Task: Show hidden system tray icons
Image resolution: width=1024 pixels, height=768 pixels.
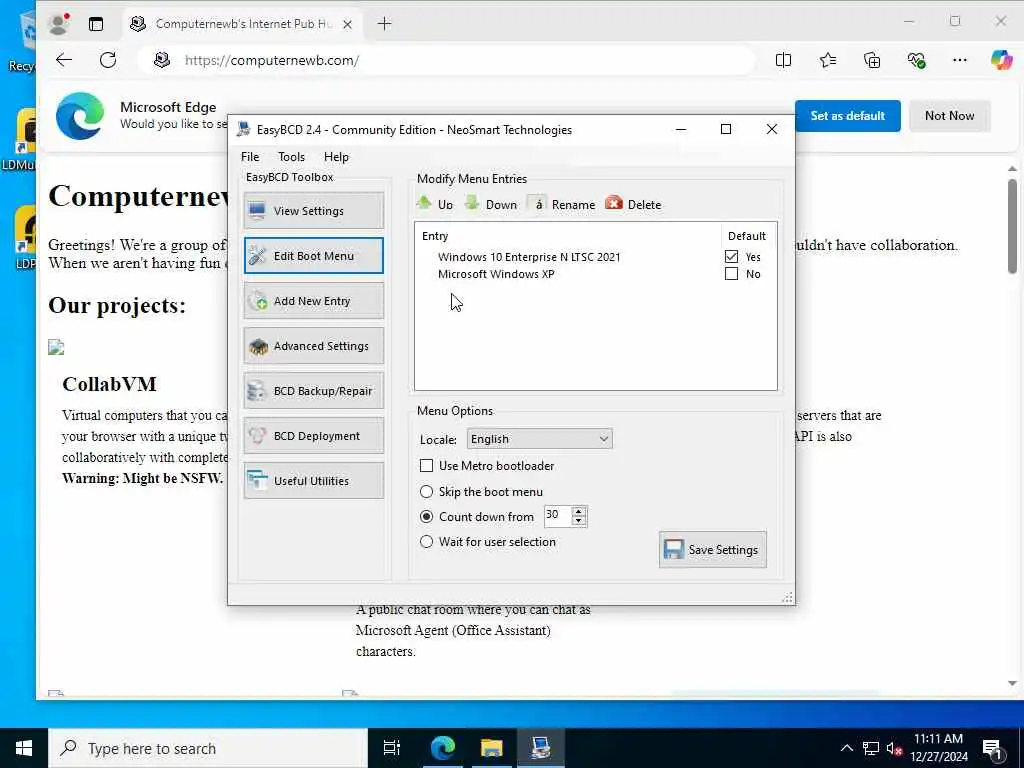Action: point(846,748)
